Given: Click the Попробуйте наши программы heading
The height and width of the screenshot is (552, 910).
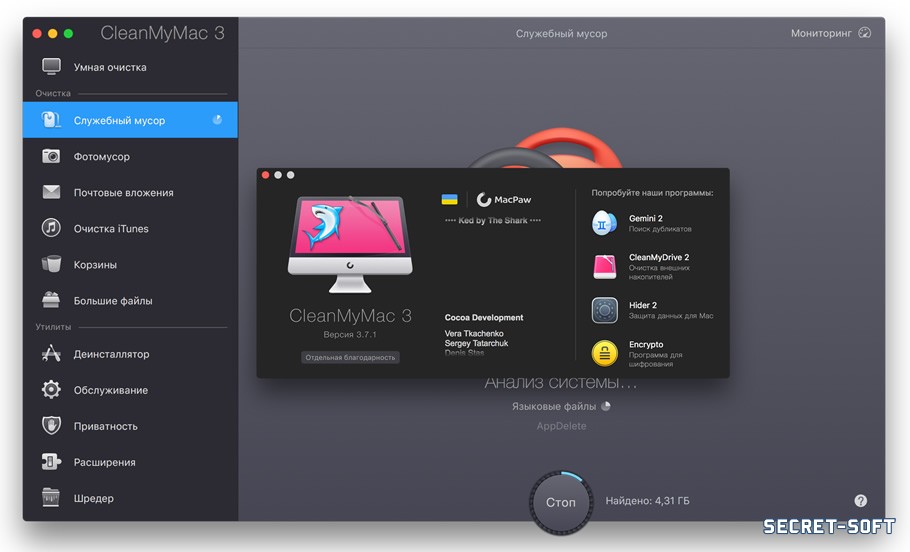Looking at the screenshot, I should click(652, 193).
